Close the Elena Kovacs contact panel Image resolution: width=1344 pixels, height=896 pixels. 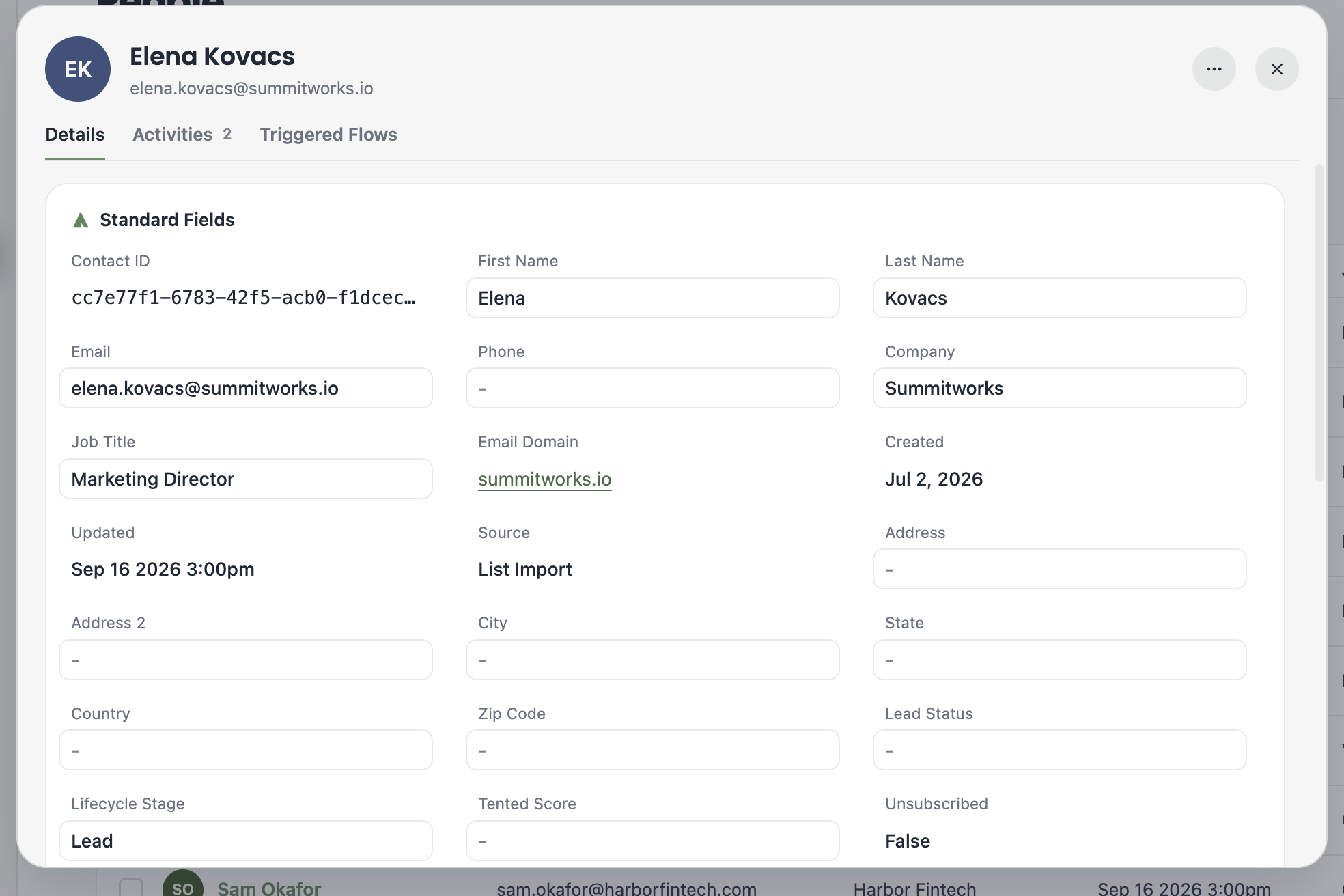1276,69
